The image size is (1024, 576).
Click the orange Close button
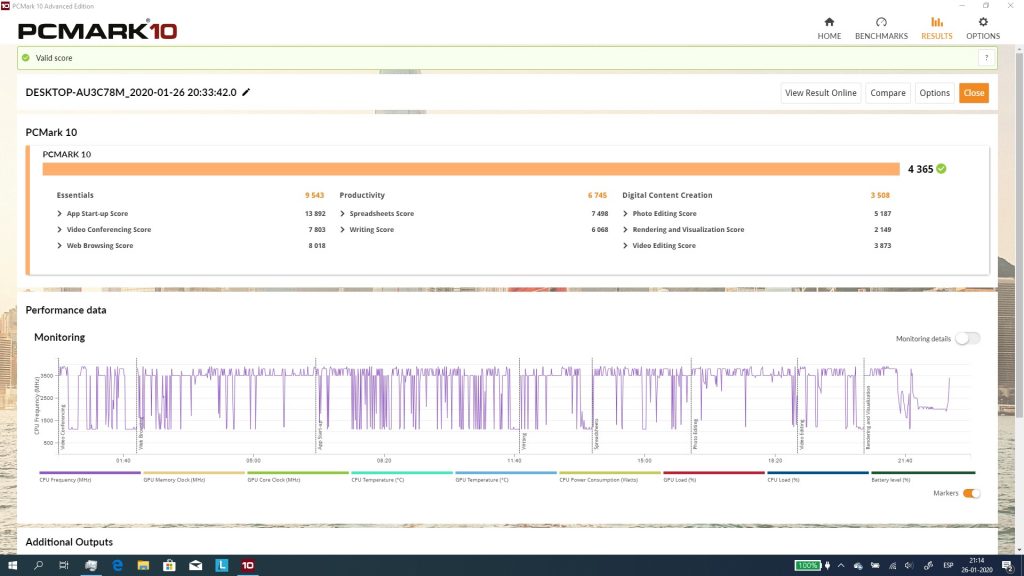tap(973, 93)
